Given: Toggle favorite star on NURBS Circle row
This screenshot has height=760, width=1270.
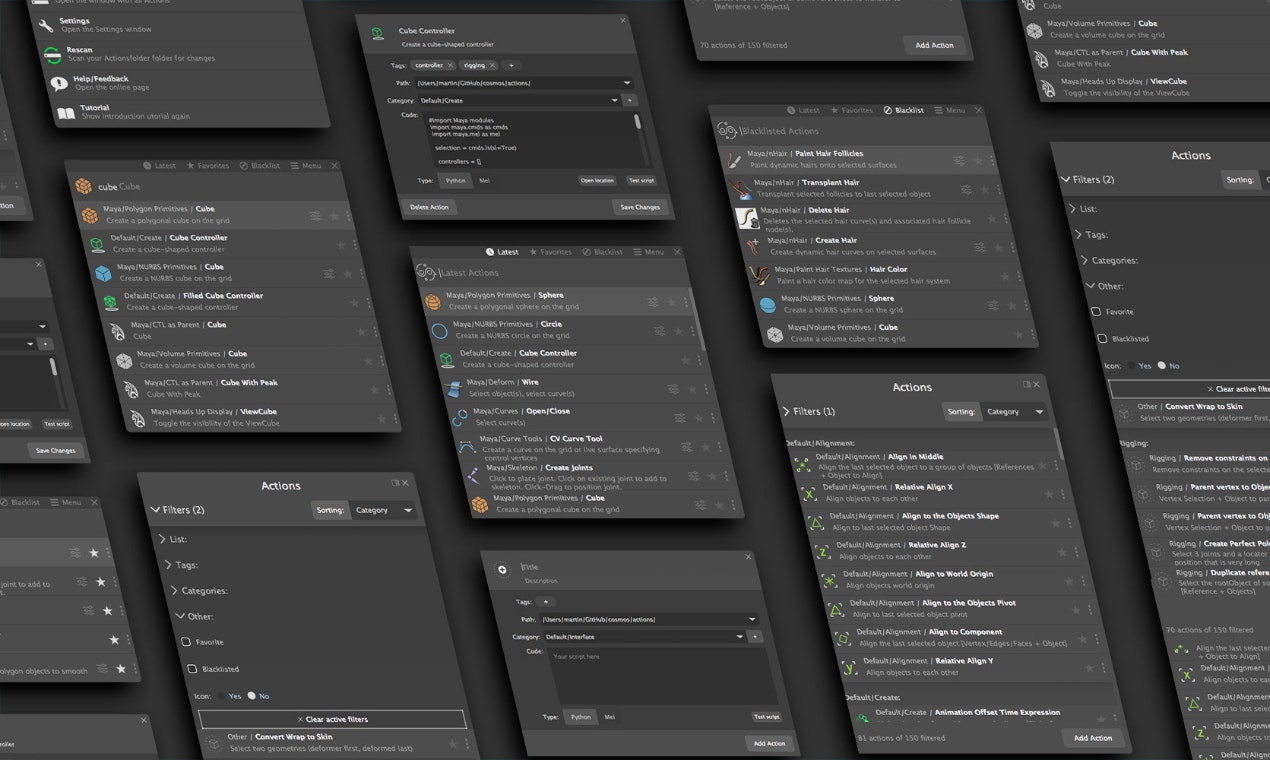Looking at the screenshot, I should (x=680, y=331).
